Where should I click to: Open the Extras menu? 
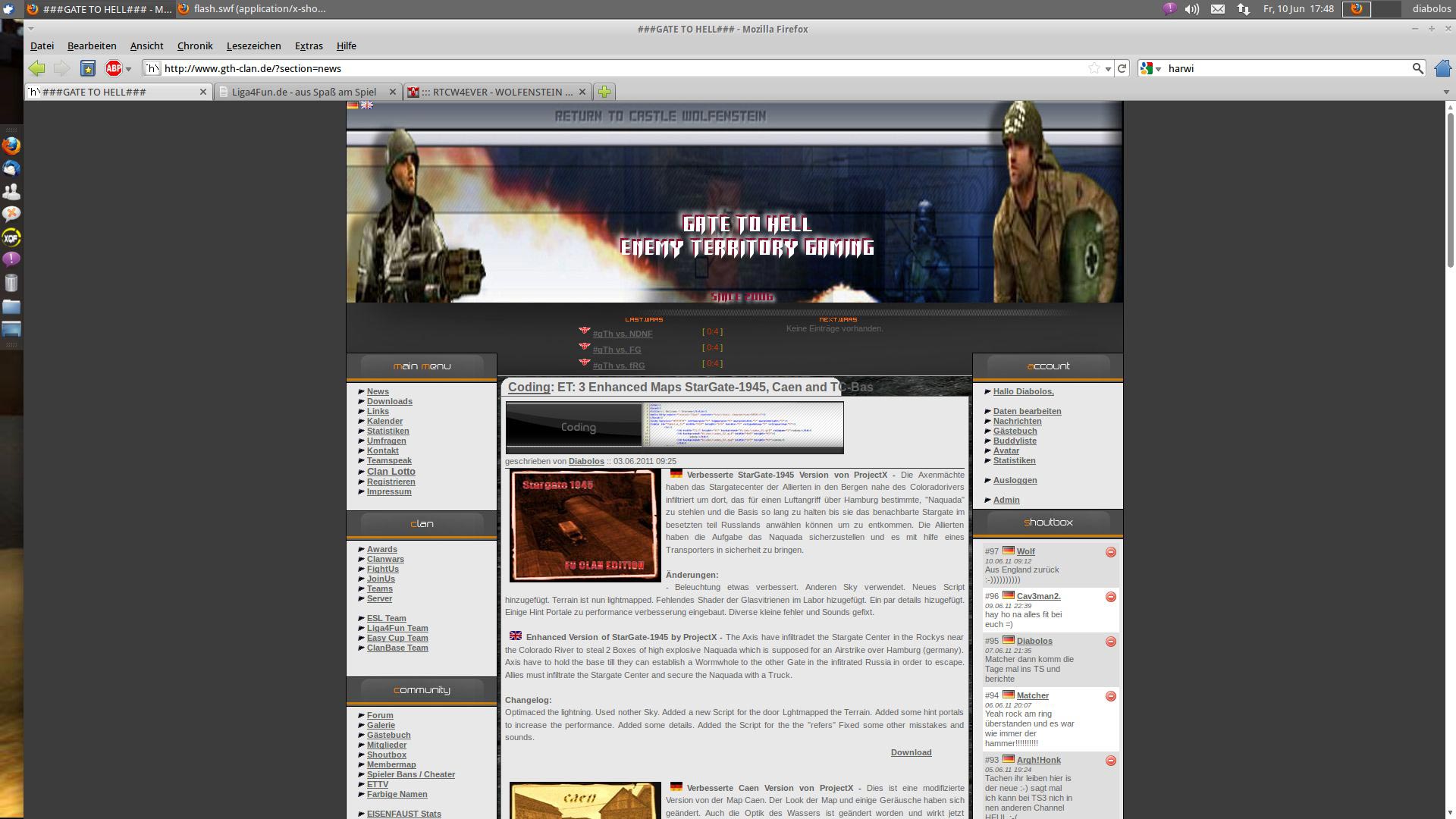point(309,45)
